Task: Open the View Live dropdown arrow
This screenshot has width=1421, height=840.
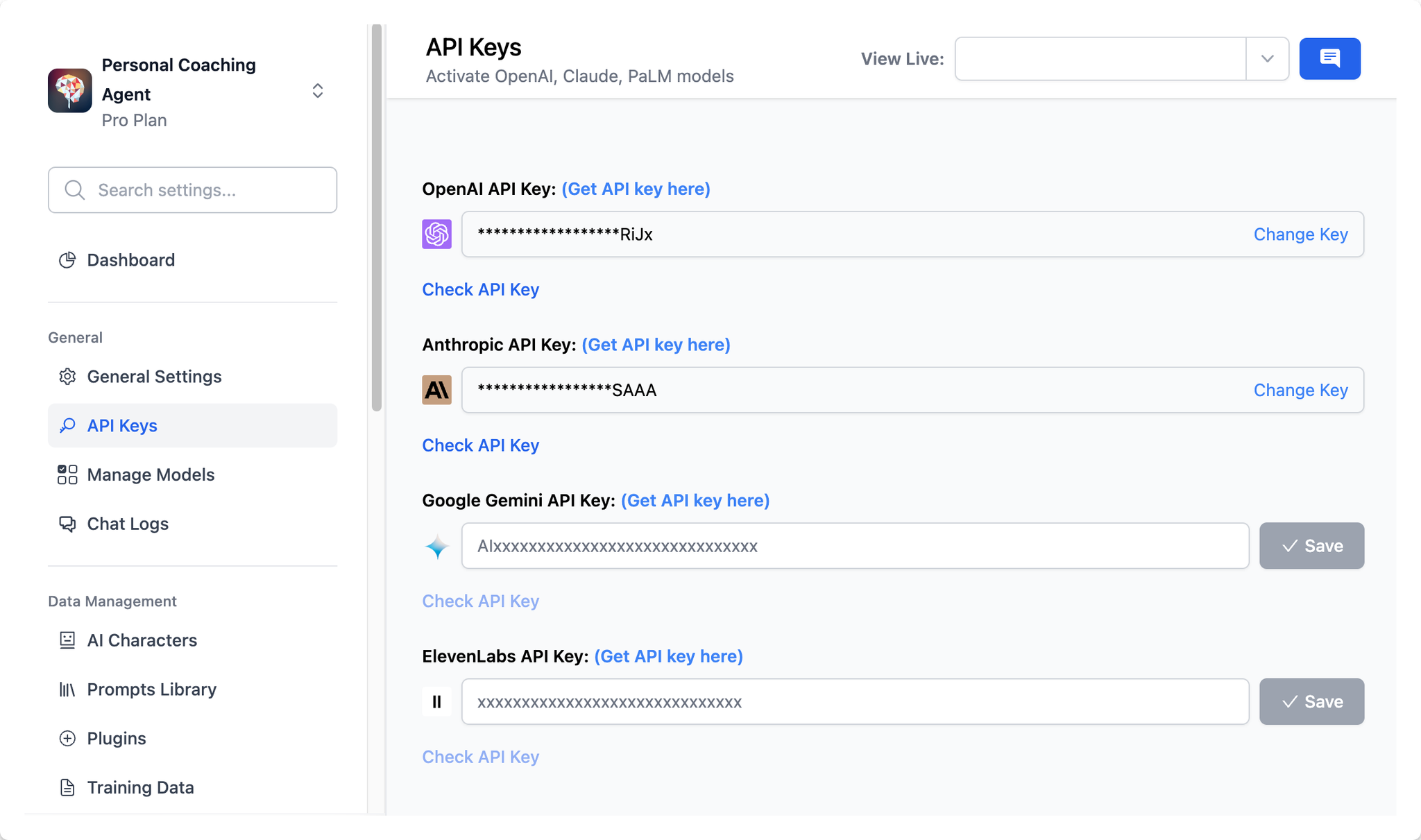Action: [x=1268, y=59]
